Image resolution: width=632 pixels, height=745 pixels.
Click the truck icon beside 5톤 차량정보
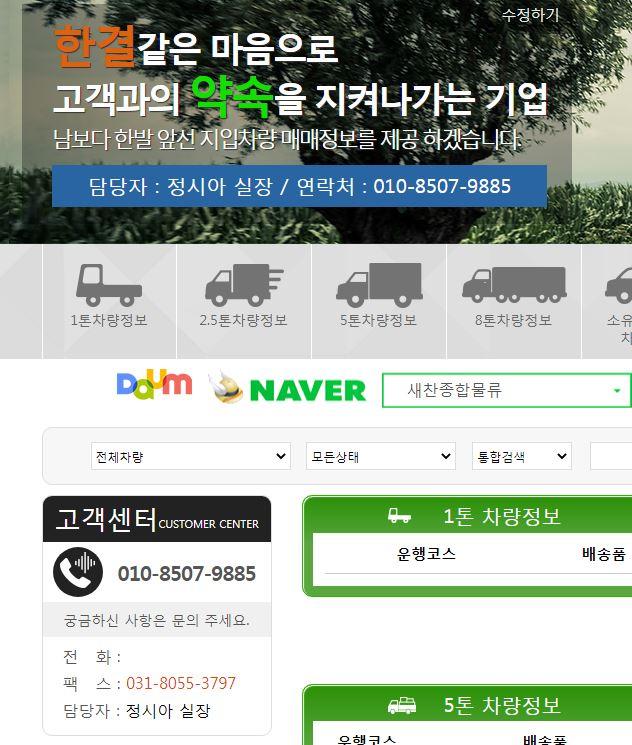click(402, 706)
